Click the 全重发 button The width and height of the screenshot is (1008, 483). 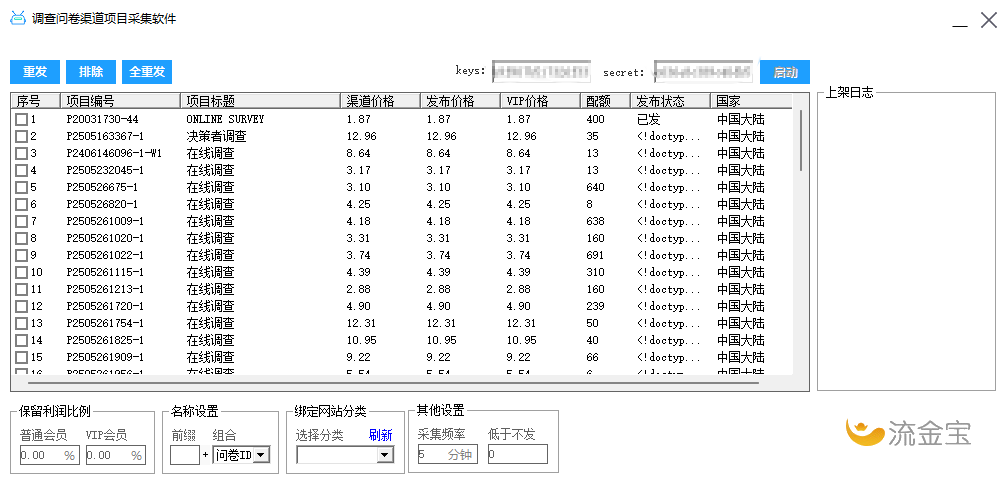pos(147,72)
